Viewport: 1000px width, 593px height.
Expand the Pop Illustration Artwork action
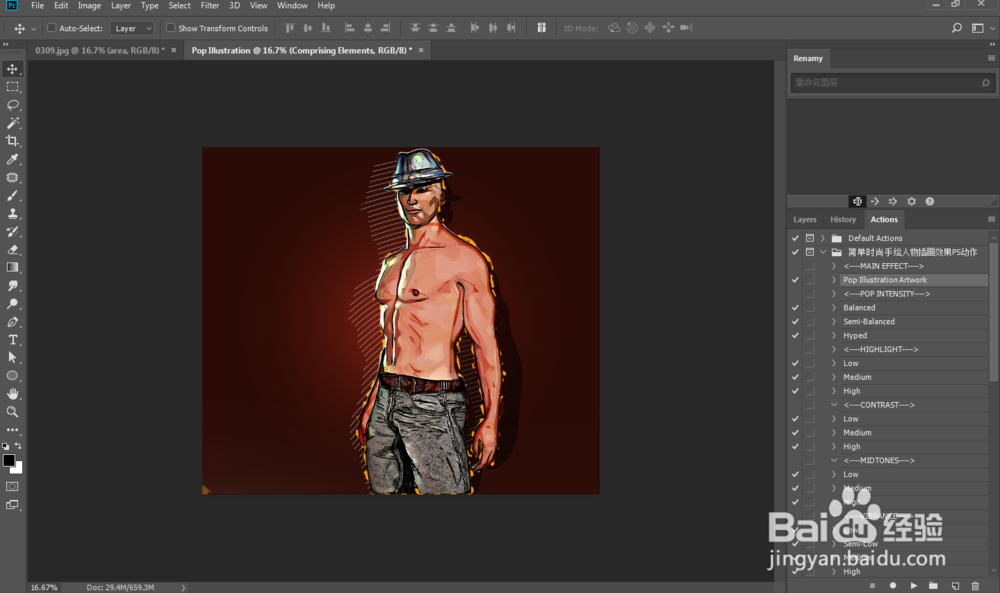[834, 280]
